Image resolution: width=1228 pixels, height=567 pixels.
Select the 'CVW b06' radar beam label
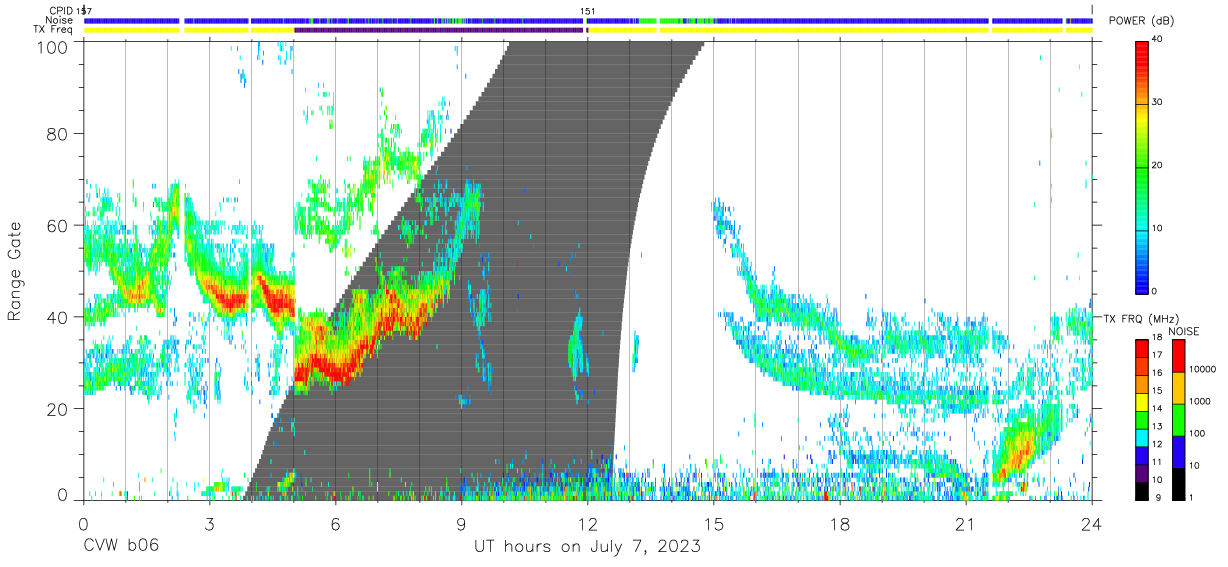[120, 547]
